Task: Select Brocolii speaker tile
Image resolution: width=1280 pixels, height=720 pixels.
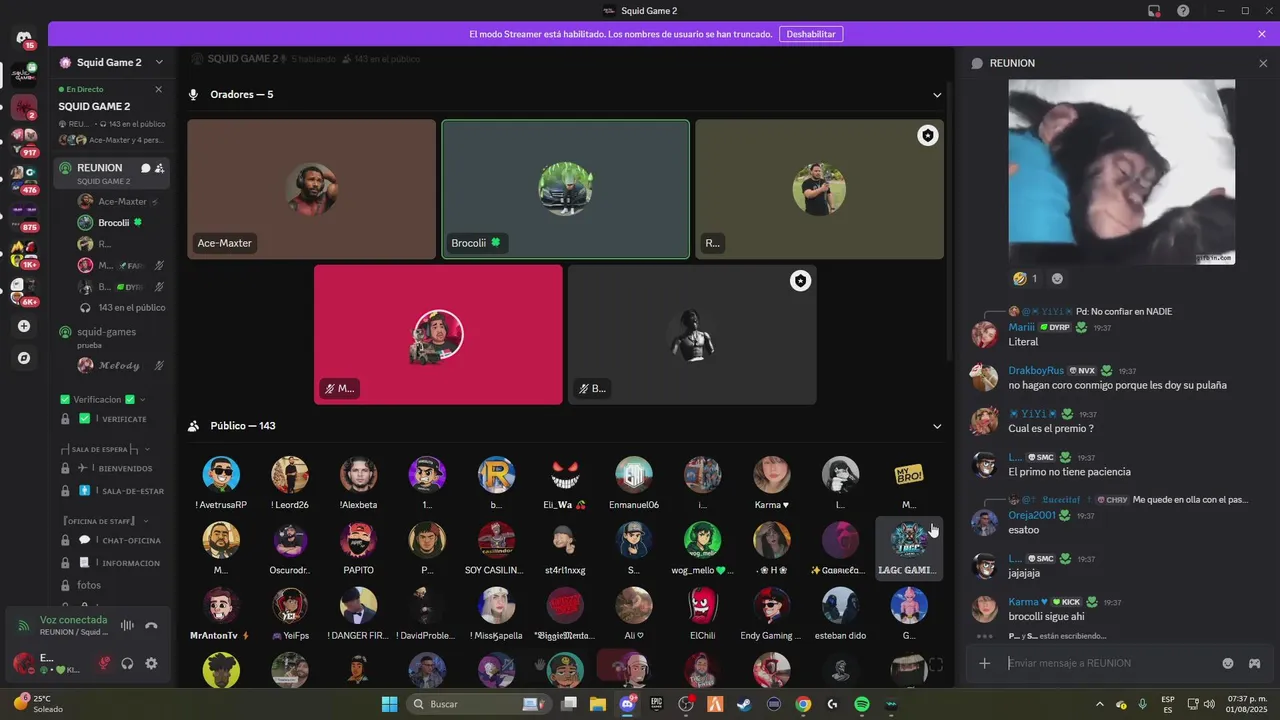Action: 566,190
